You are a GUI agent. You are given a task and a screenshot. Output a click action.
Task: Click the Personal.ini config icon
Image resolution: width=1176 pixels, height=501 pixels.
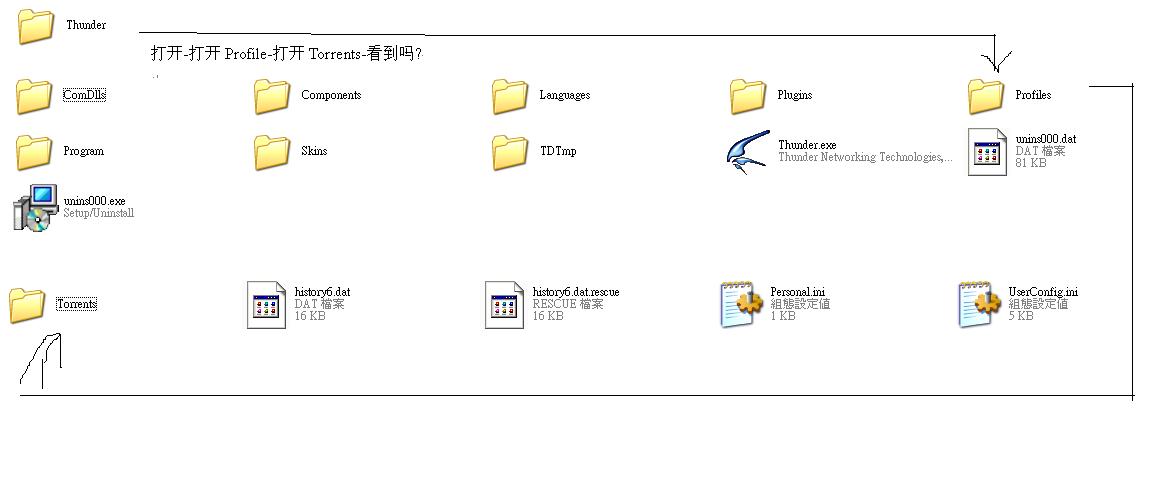coord(741,304)
